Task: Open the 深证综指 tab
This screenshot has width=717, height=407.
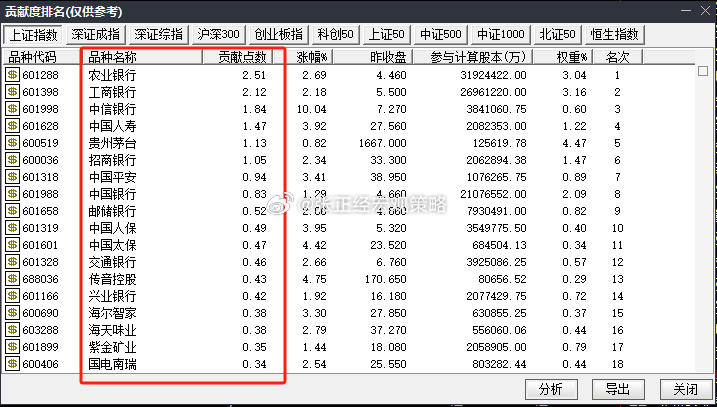Action: click(158, 34)
